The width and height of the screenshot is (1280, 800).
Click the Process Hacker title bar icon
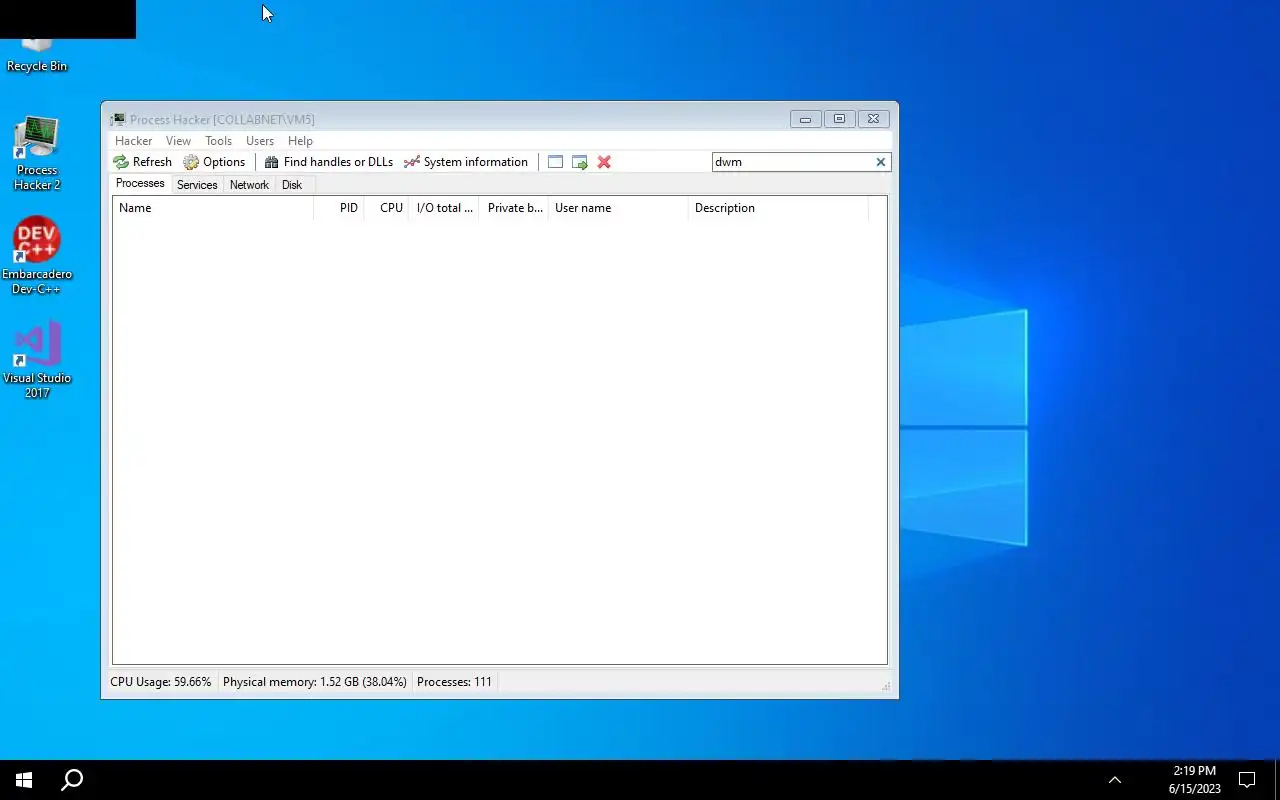pos(118,120)
